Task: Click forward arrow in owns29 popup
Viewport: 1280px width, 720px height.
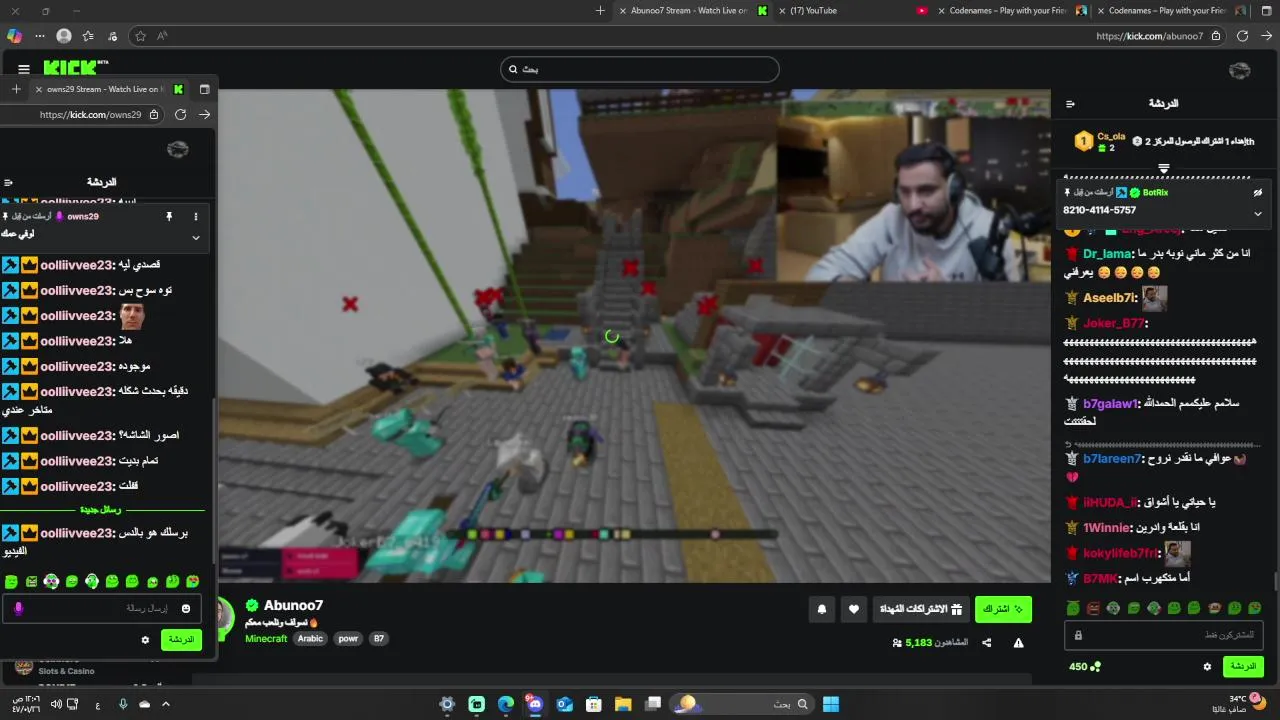Action: (x=204, y=115)
